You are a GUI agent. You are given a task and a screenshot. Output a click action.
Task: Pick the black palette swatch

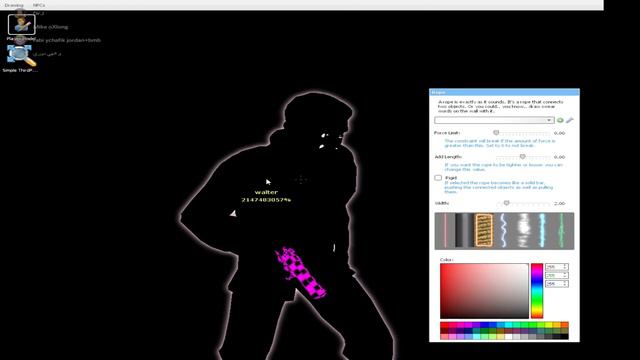pyautogui.click(x=565, y=337)
